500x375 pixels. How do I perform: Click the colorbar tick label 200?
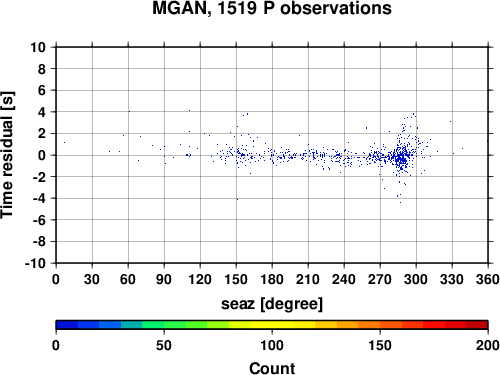point(488,345)
